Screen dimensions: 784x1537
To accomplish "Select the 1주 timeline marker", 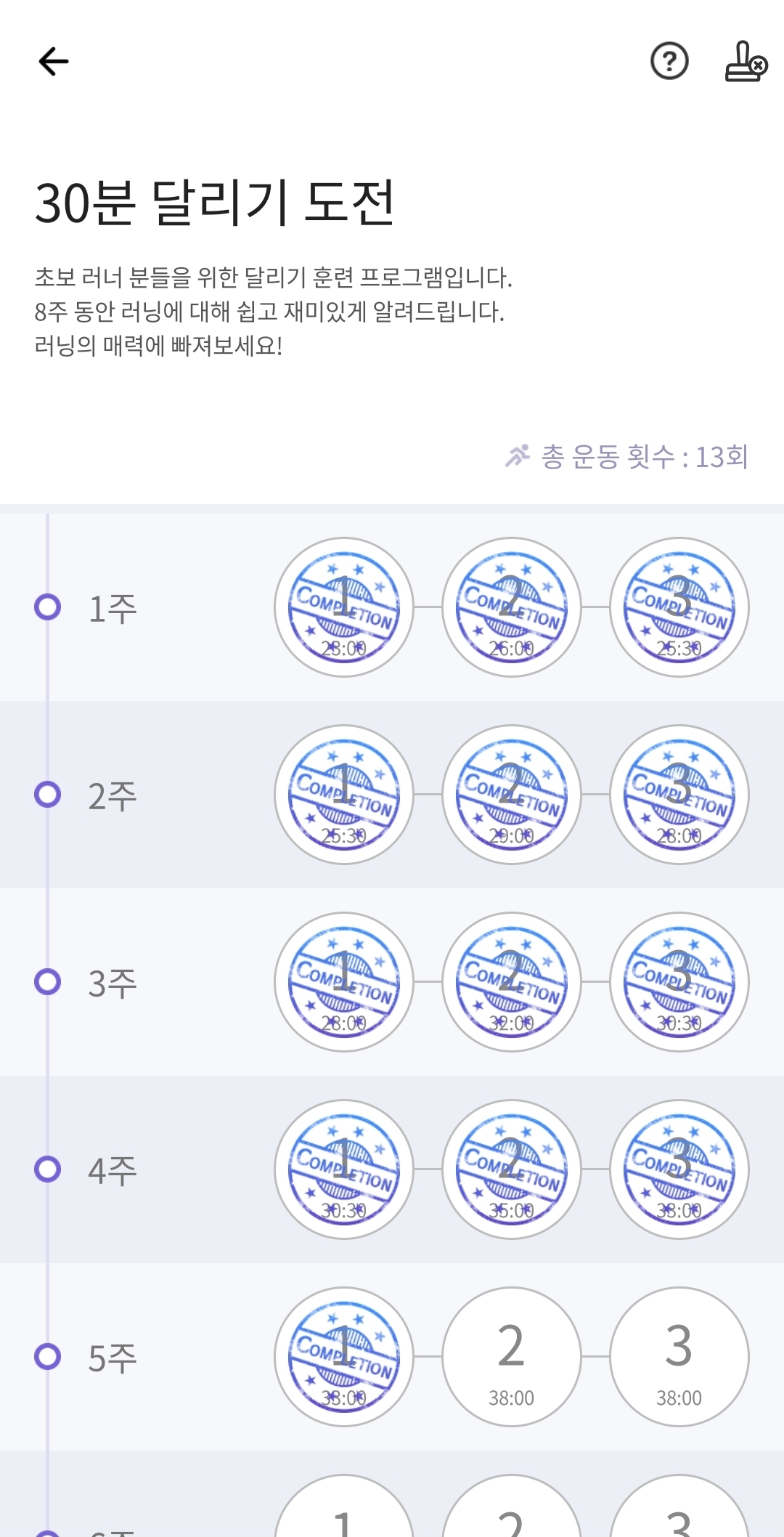I will click(48, 607).
